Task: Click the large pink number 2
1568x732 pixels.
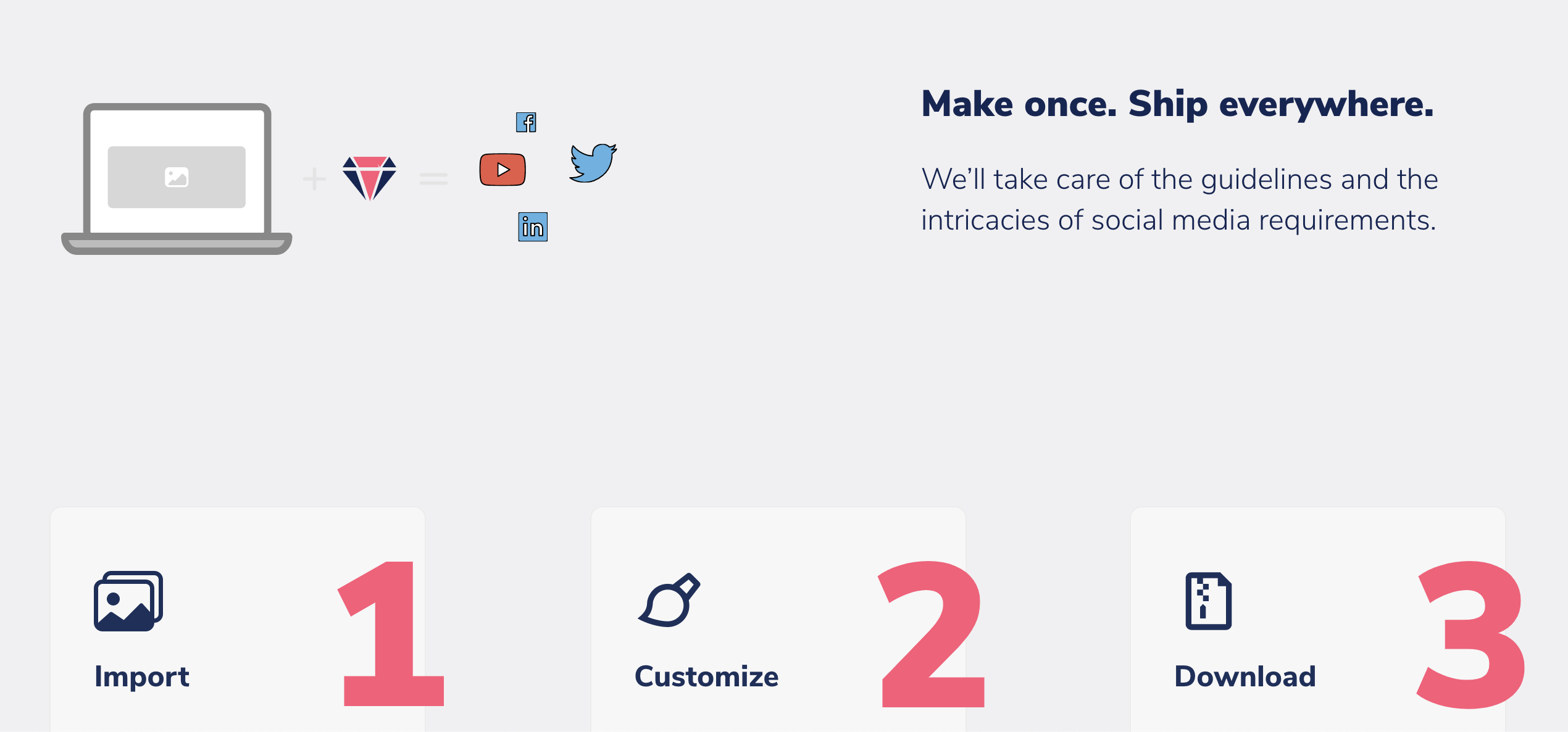Action: (x=932, y=634)
